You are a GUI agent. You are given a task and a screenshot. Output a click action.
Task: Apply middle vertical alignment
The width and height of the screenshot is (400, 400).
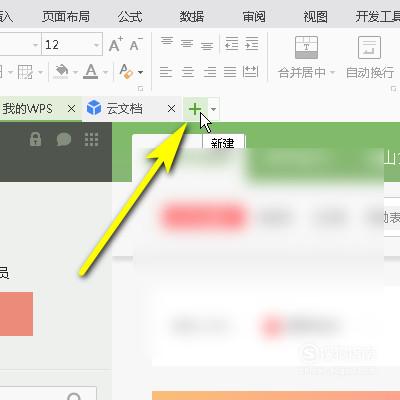[187, 44]
